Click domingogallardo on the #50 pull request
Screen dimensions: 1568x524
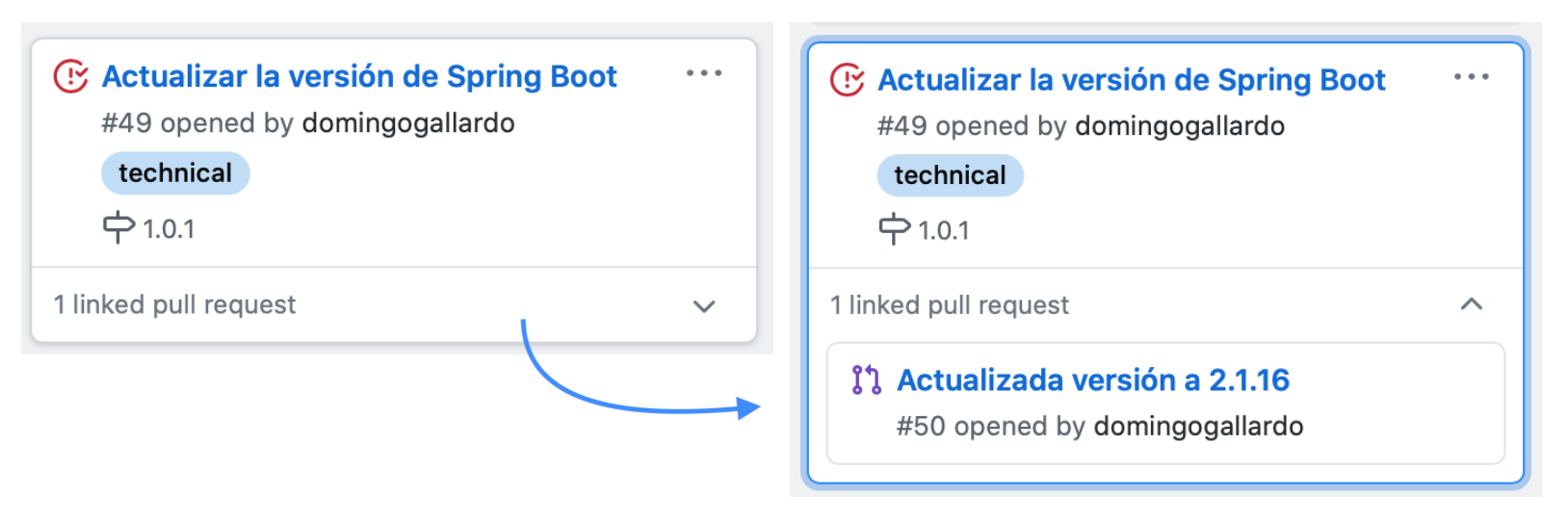tap(1199, 426)
